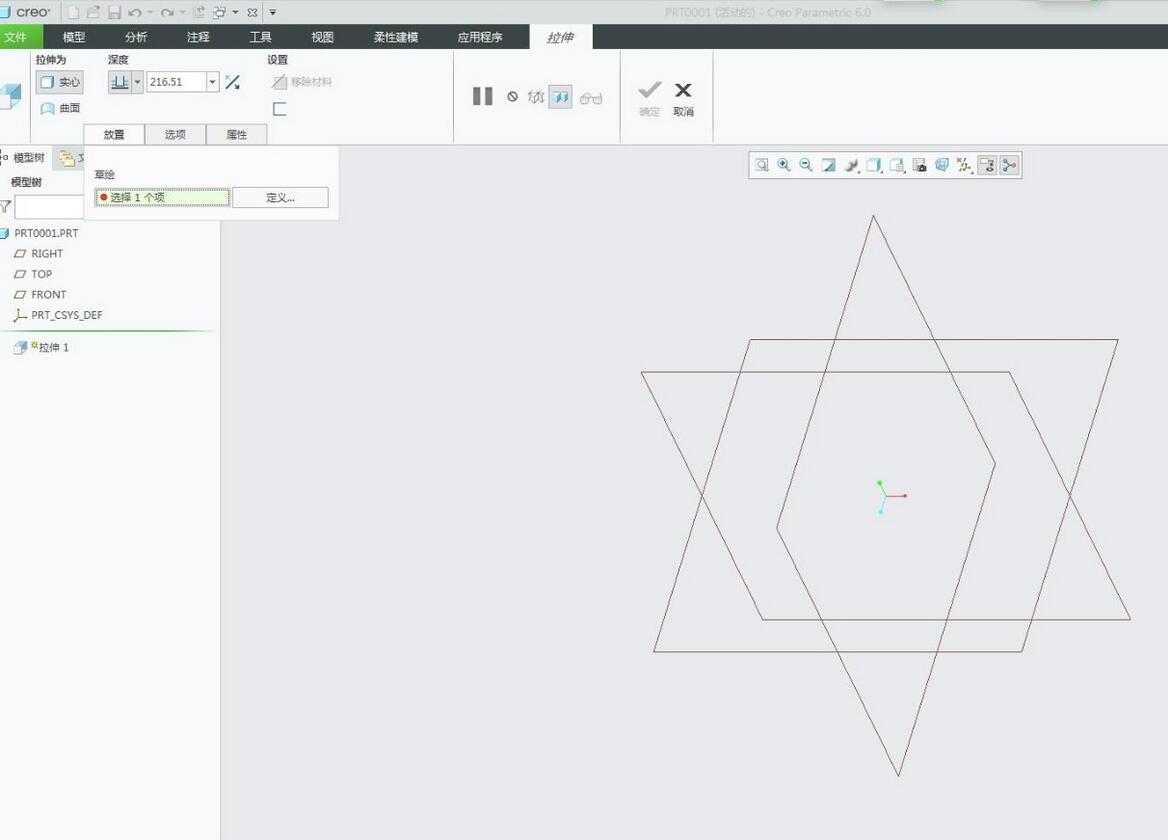
Task: Select the FRONT datum plane
Action: click(x=41, y=294)
